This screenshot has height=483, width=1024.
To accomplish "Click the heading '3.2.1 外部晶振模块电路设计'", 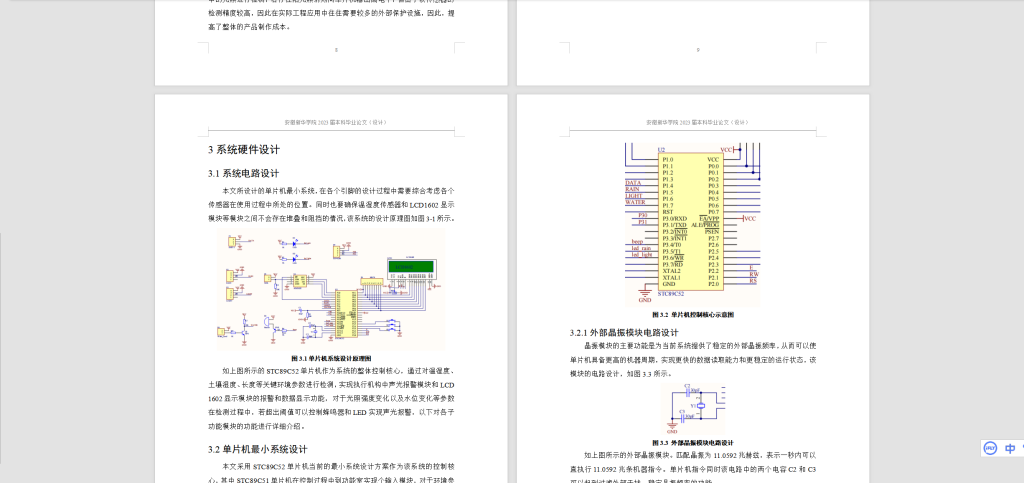I will [624, 332].
